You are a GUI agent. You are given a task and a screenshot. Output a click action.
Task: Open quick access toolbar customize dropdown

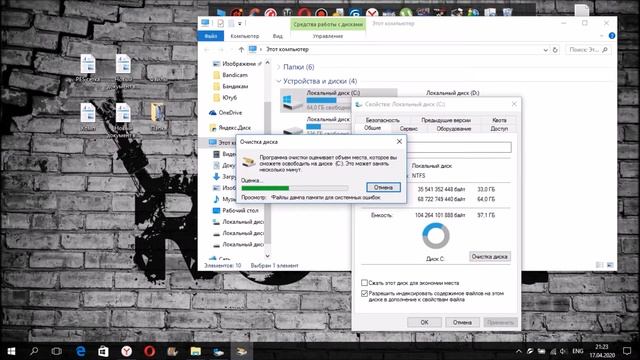pos(240,24)
